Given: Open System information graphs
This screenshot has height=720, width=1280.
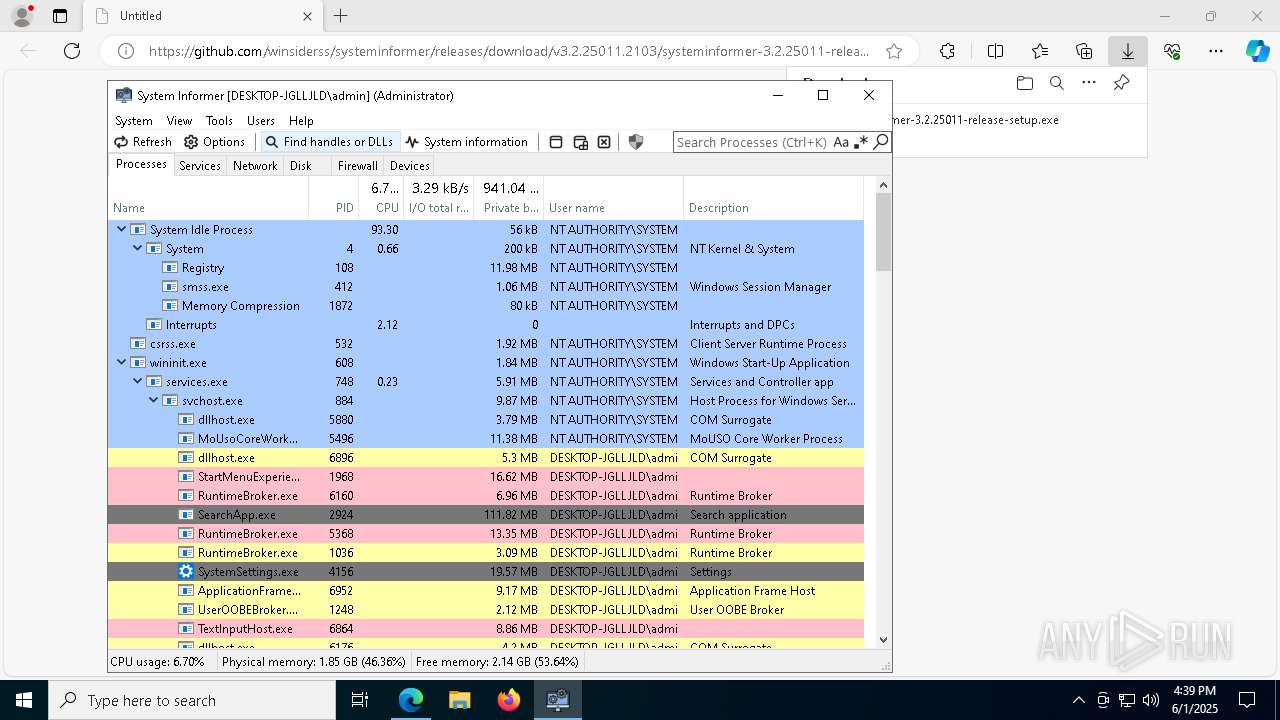Looking at the screenshot, I should [x=466, y=142].
